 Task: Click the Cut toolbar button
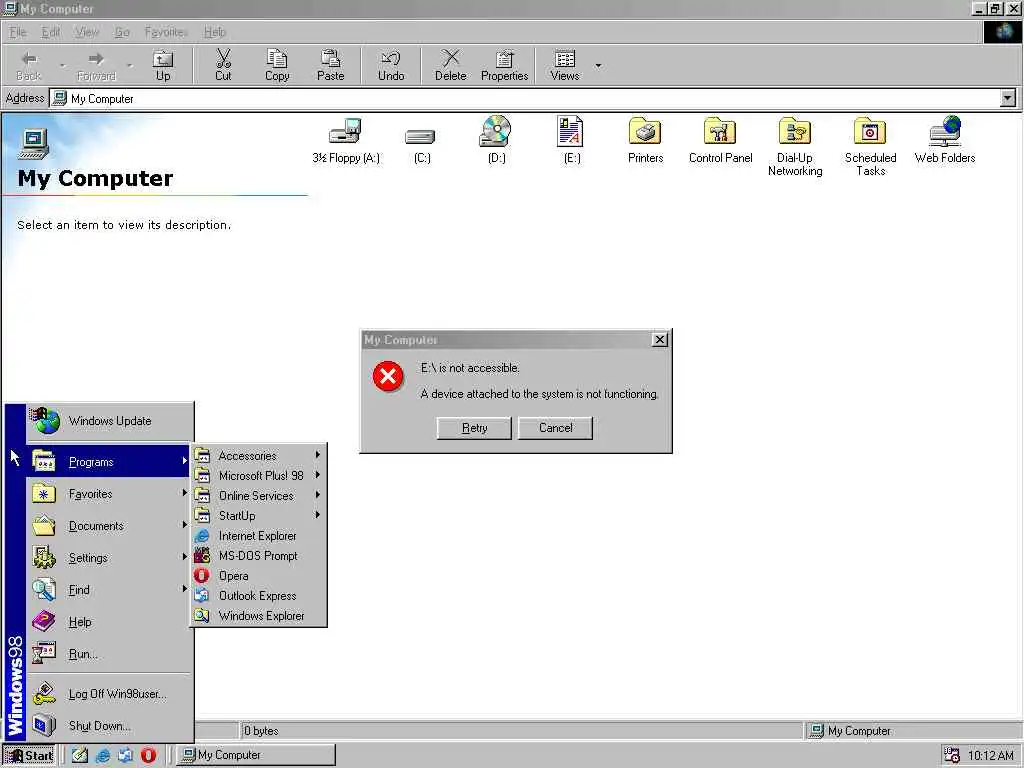(x=223, y=65)
